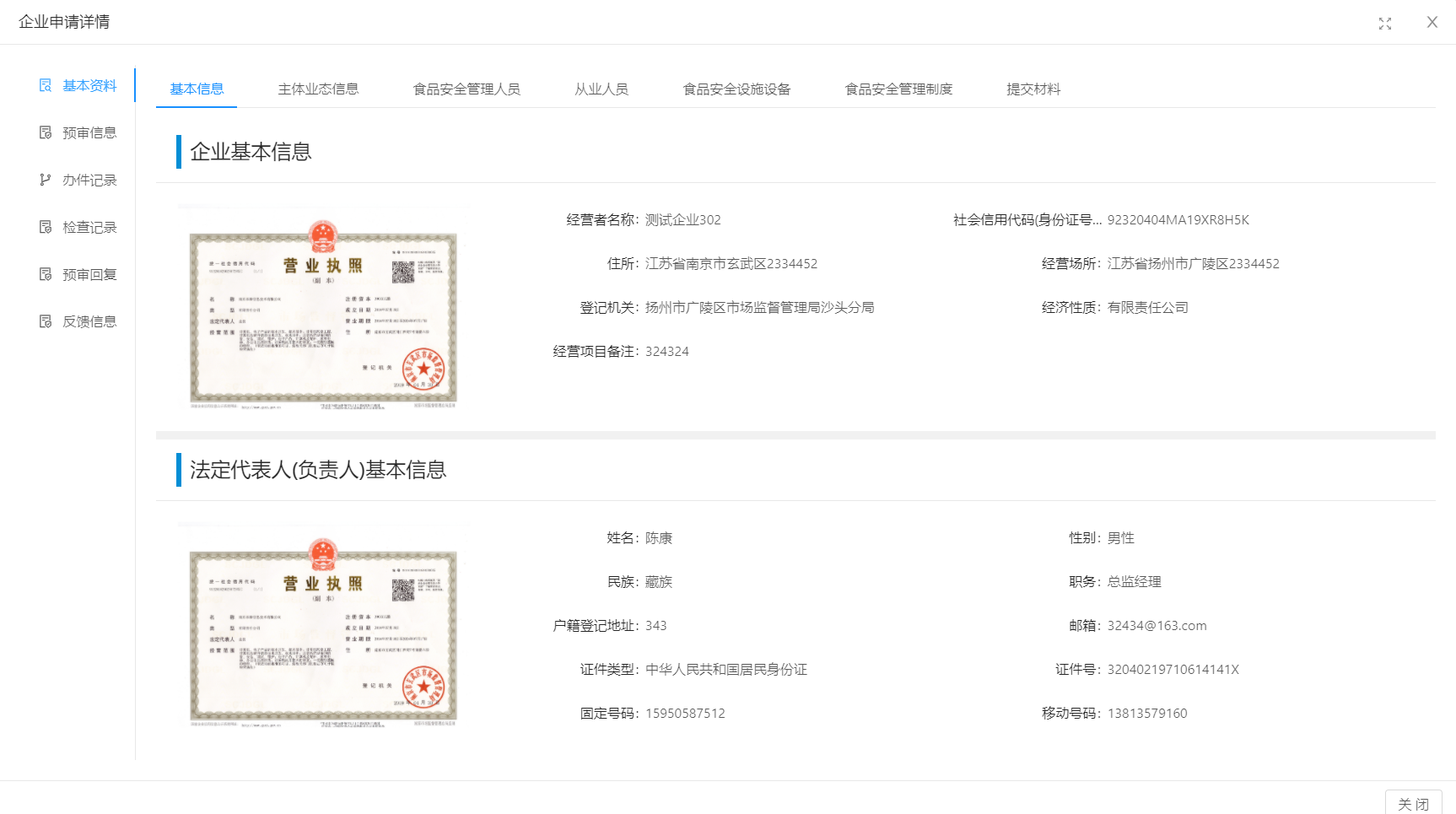Open the business license image in 企业基本信息
This screenshot has height=814, width=1456.
click(x=323, y=309)
